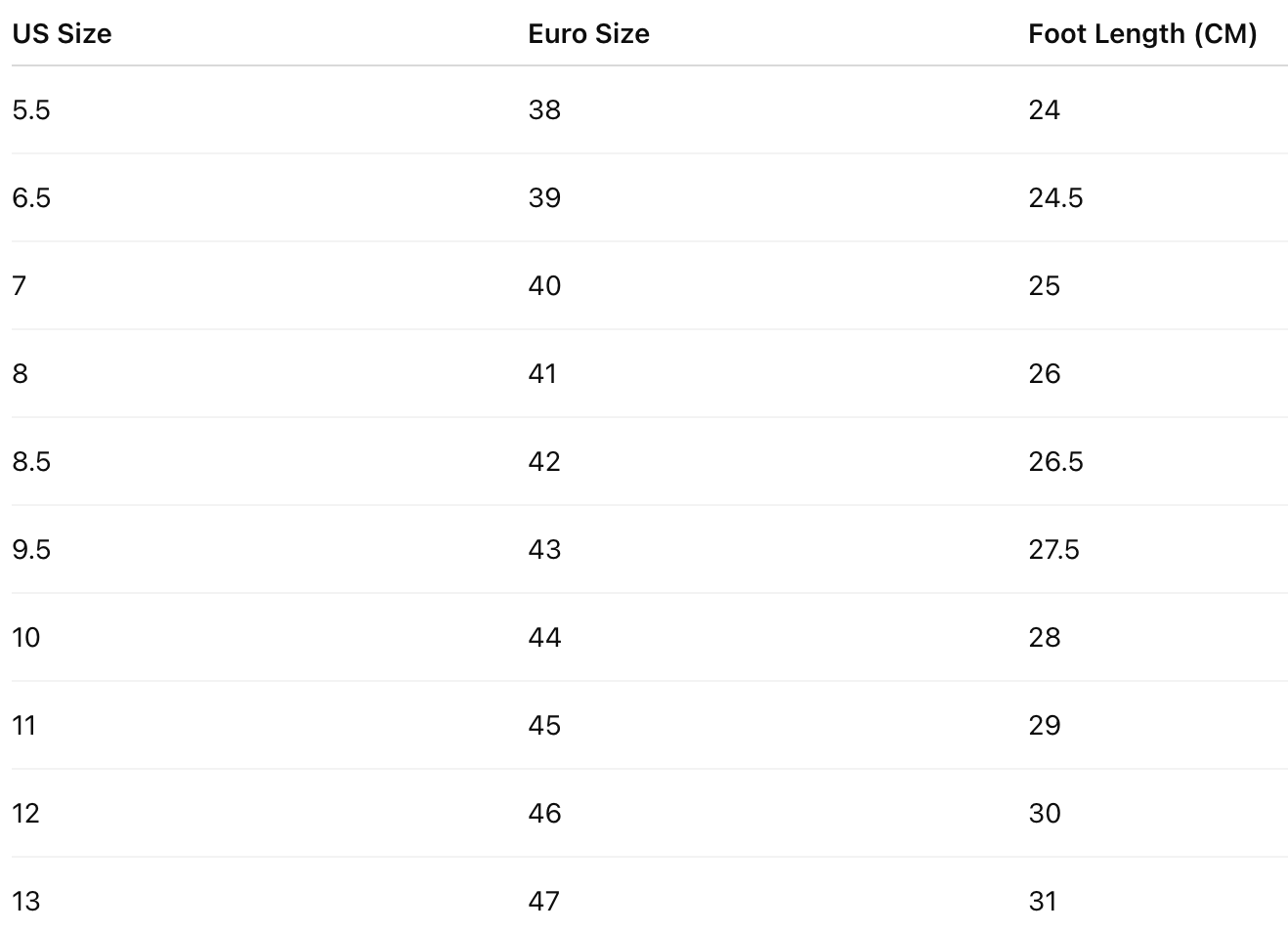Click the US Size column header
1288x932 pixels.
click(62, 34)
